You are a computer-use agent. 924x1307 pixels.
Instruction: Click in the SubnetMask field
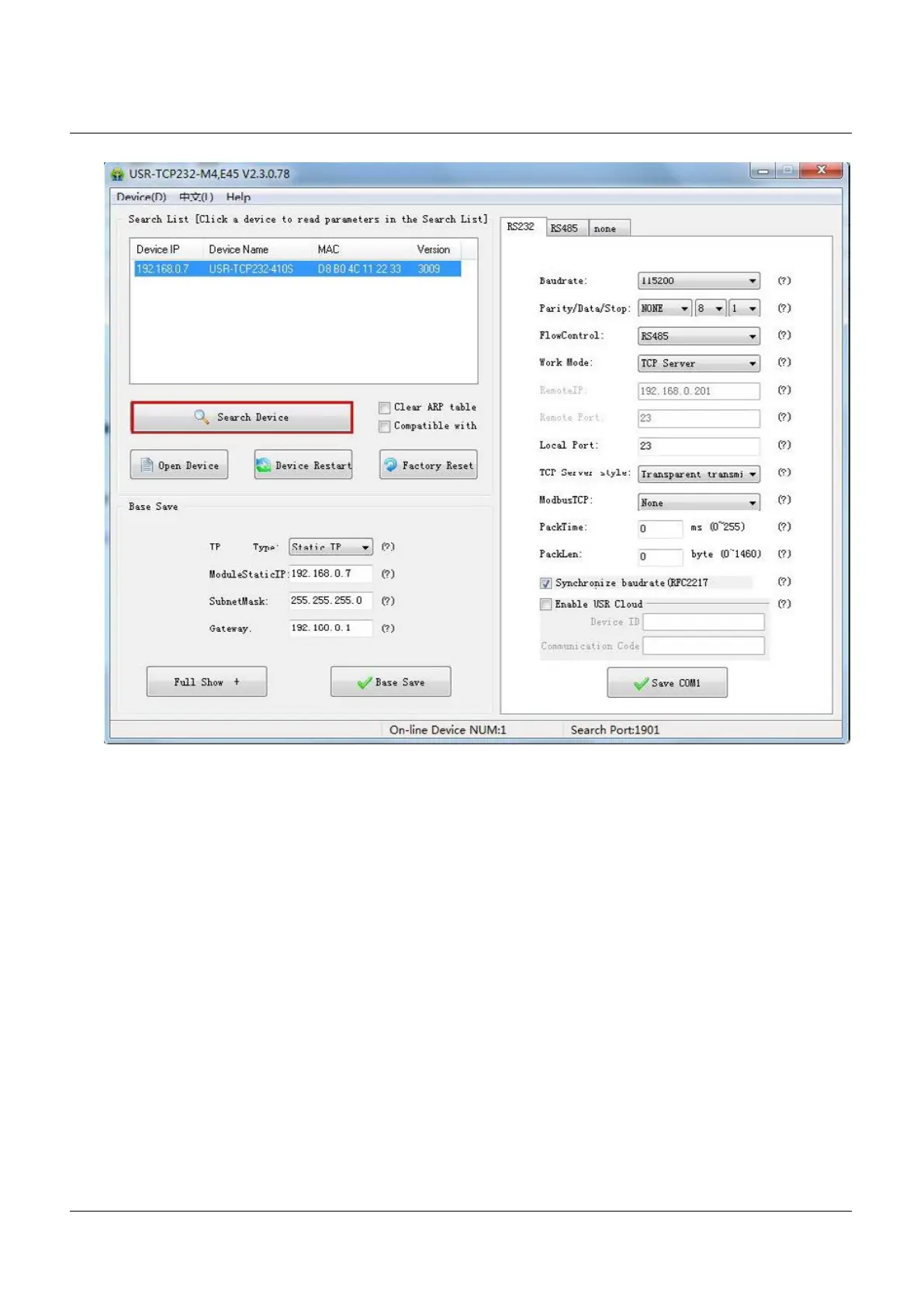(x=330, y=601)
